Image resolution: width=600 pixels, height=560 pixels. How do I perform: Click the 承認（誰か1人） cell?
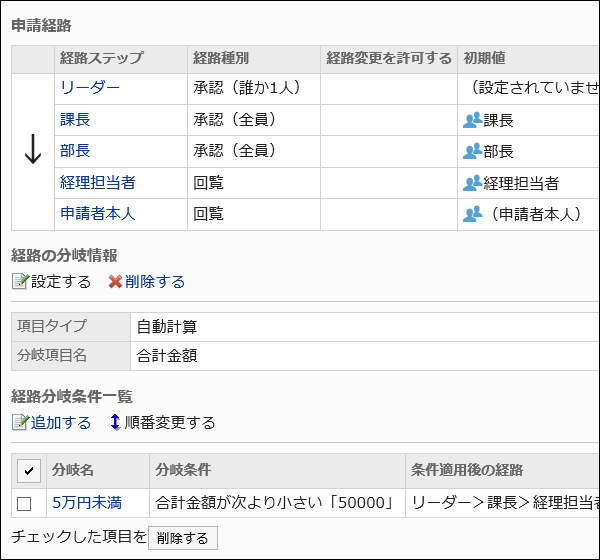click(x=254, y=89)
